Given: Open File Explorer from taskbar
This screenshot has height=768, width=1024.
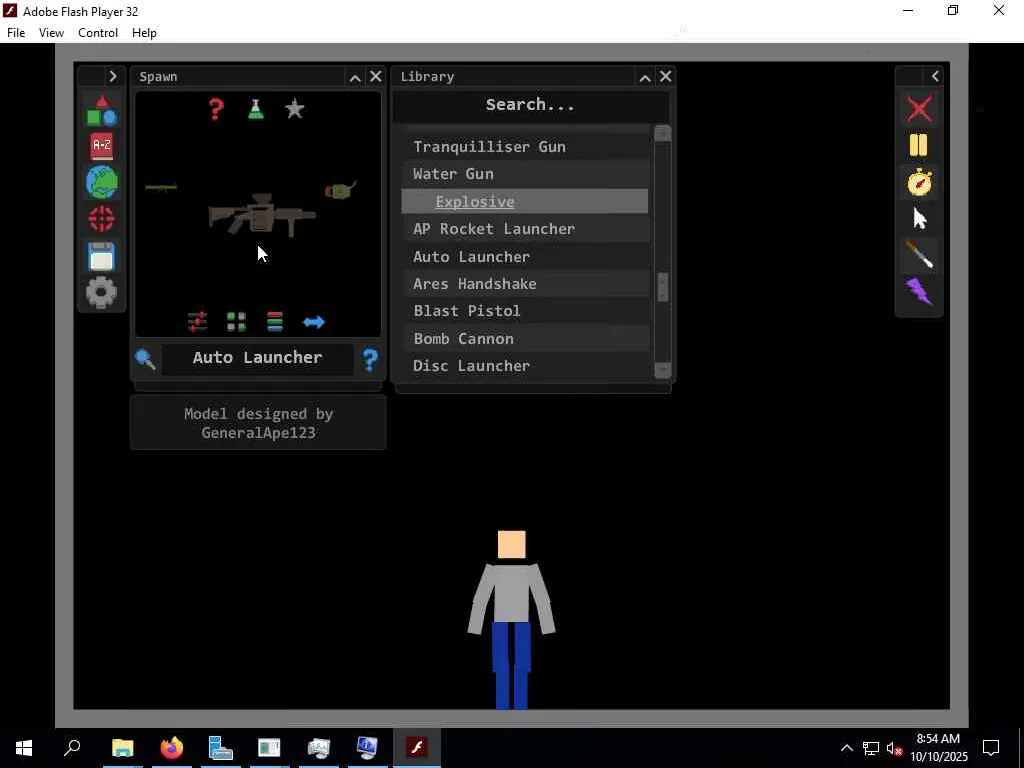Looking at the screenshot, I should click(x=123, y=748).
